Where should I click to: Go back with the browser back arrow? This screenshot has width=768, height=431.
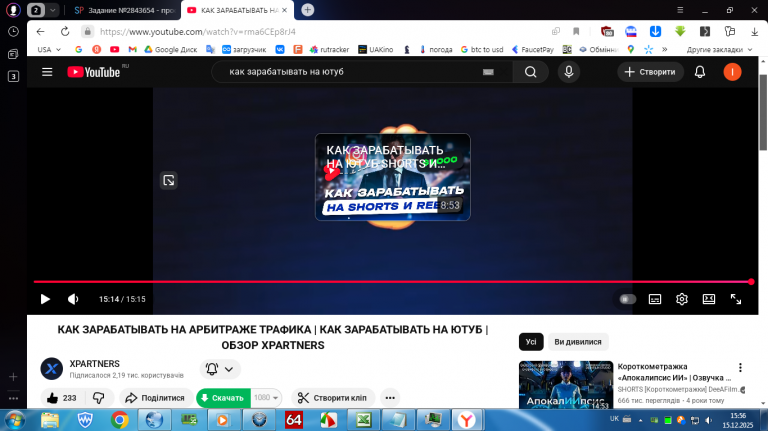pyautogui.click(x=40, y=31)
